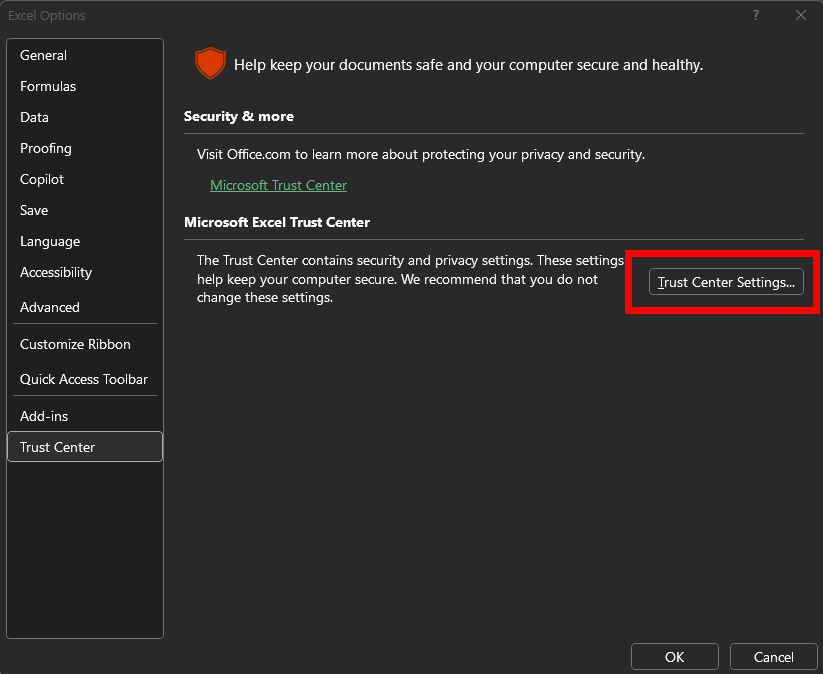Screen dimensions: 823x674
Task: Click the security shield icon
Action: (x=210, y=62)
